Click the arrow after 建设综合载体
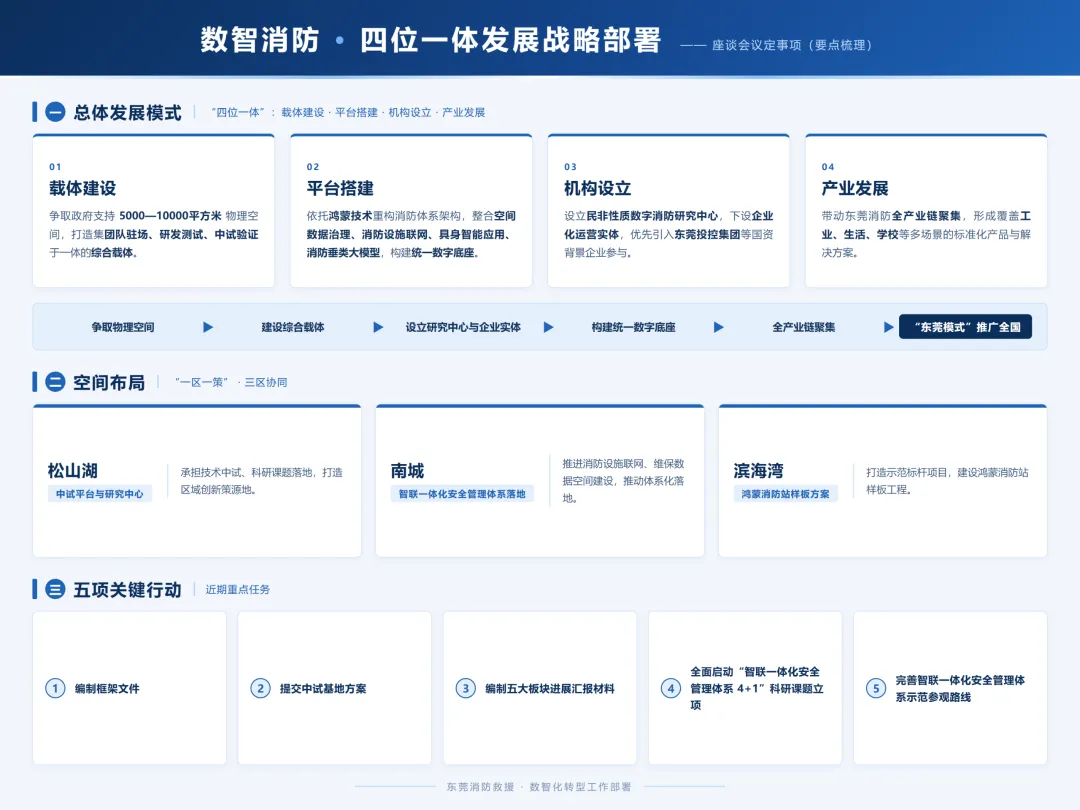Screen dimensions: 1080x810 point(378,327)
